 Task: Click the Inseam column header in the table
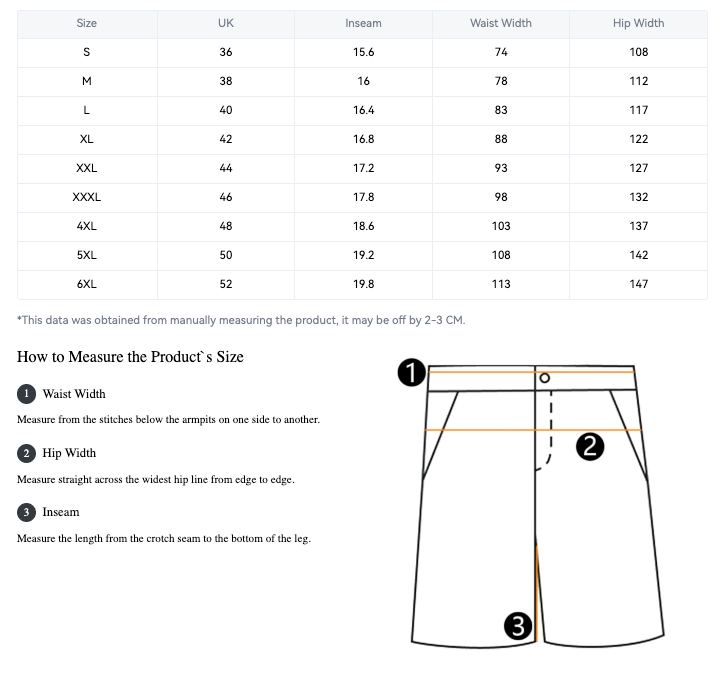(363, 23)
